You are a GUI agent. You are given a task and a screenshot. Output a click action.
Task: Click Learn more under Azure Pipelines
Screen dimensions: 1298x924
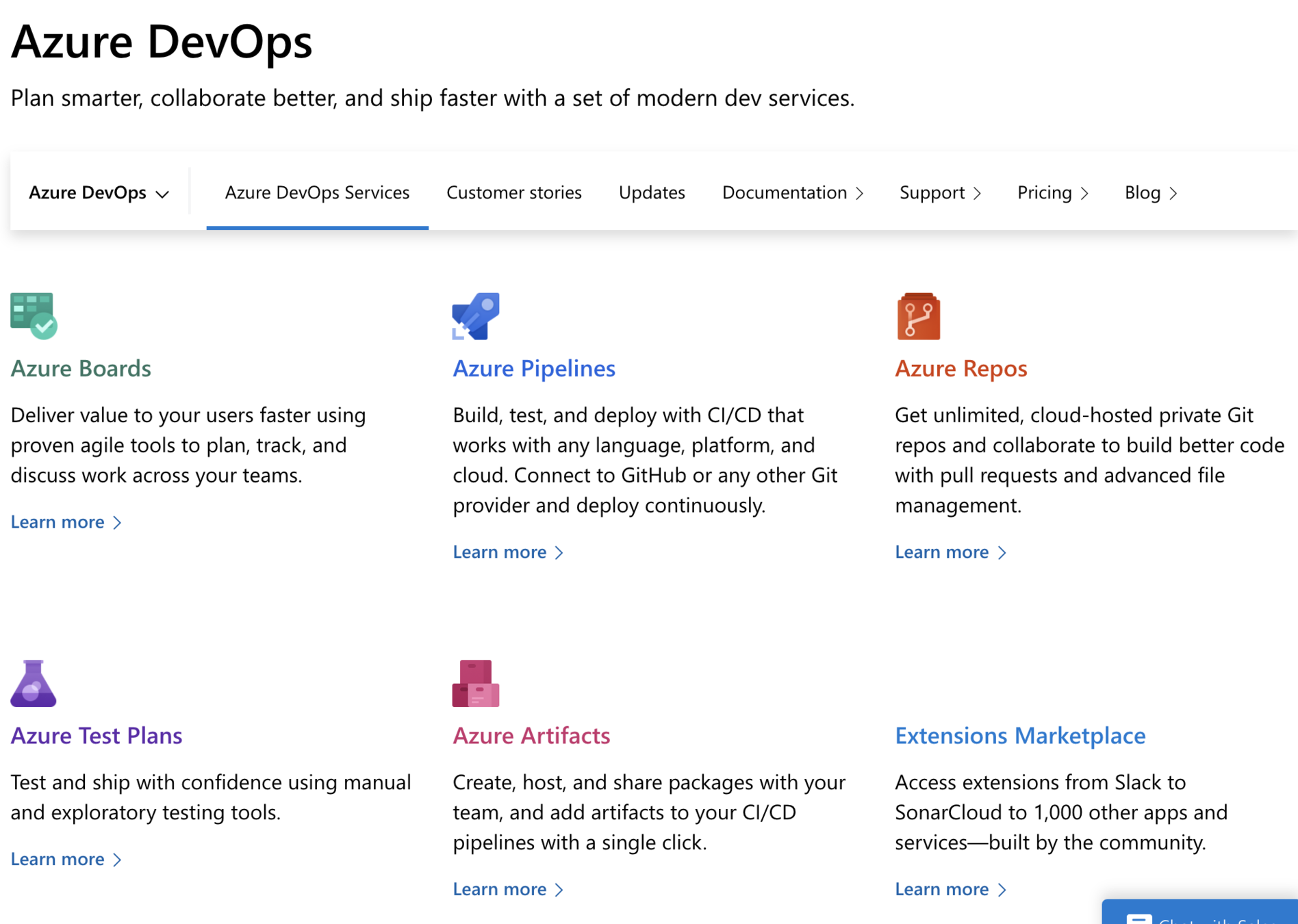click(x=509, y=552)
